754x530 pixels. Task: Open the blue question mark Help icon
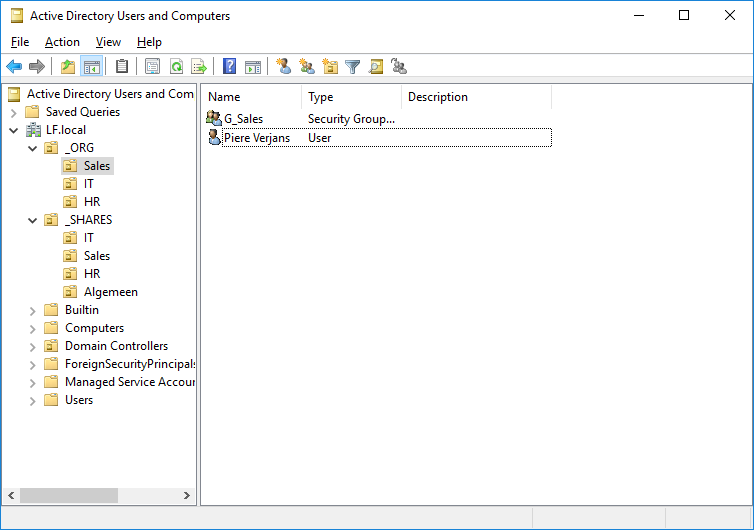click(229, 66)
